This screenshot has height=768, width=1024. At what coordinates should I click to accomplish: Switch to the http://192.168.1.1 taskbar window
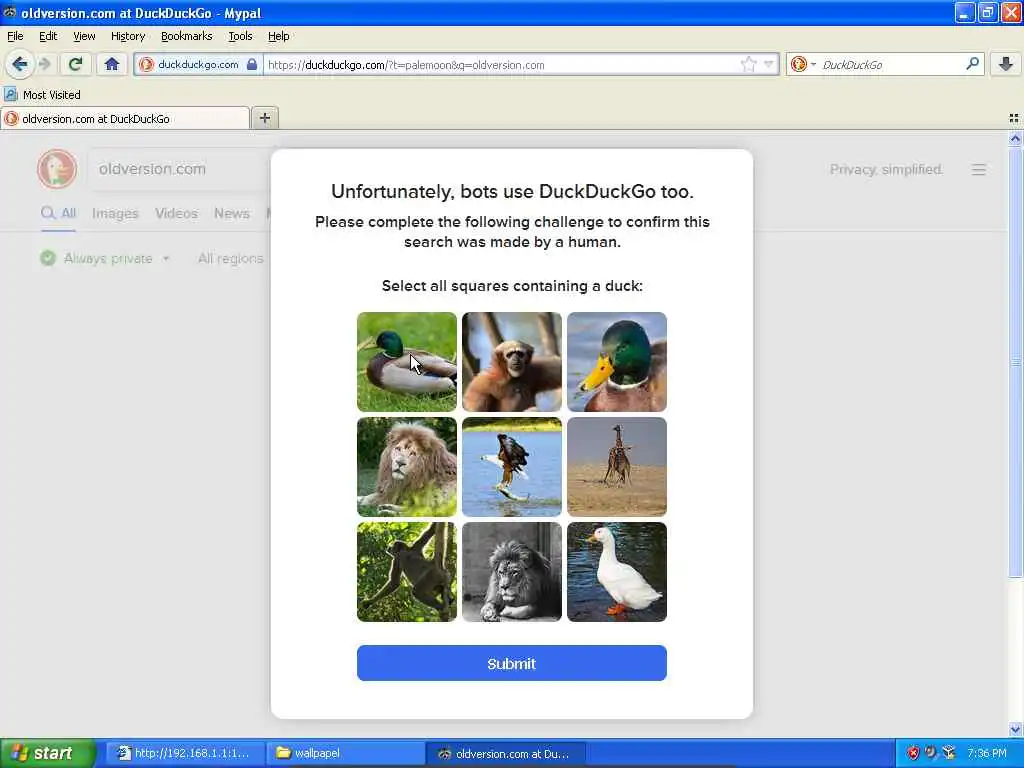pos(185,753)
